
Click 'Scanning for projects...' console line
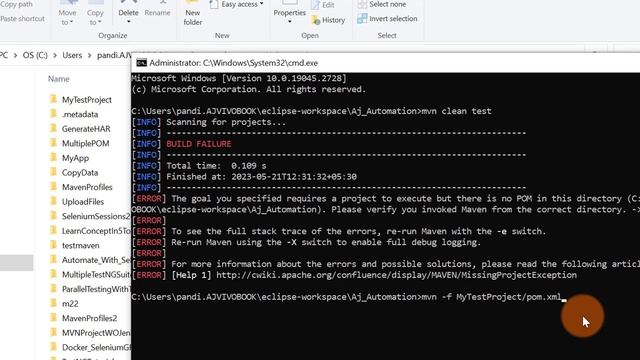(226, 122)
